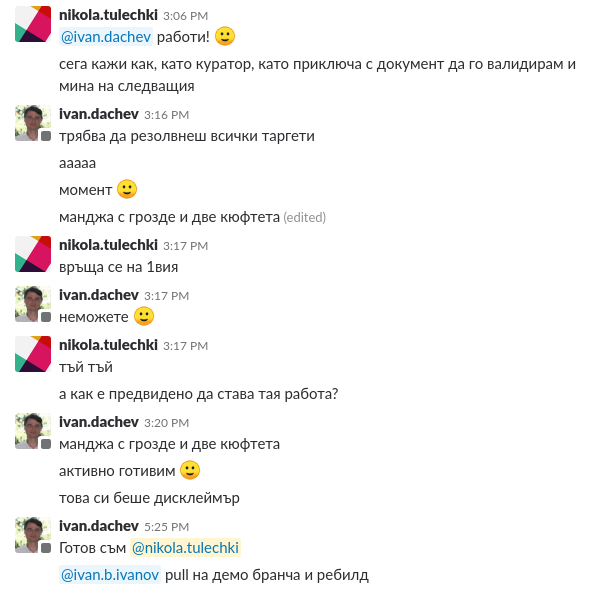
Task: Click the smiley emoji after "активно готивим"
Action: [190, 470]
